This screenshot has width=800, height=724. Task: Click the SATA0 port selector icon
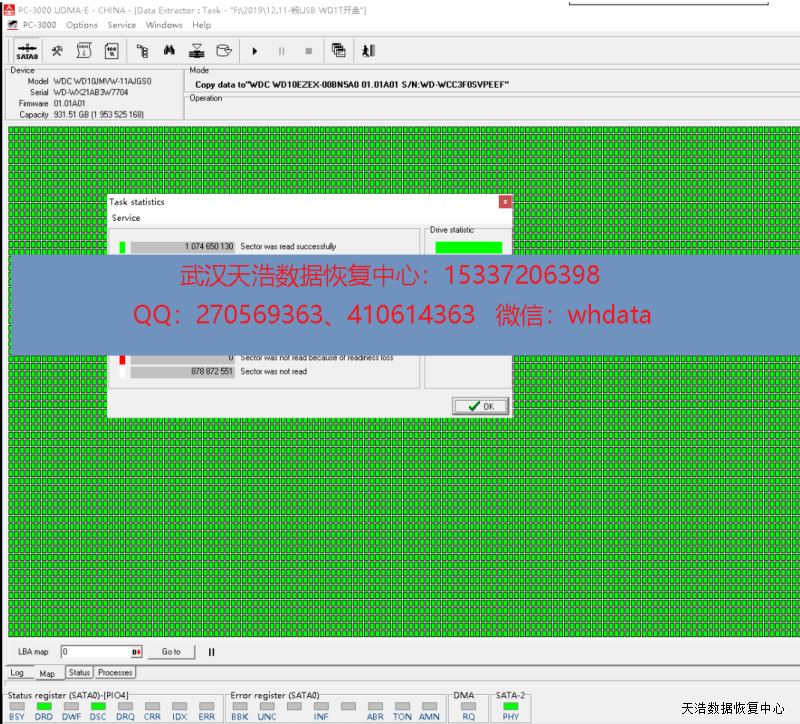(x=27, y=51)
